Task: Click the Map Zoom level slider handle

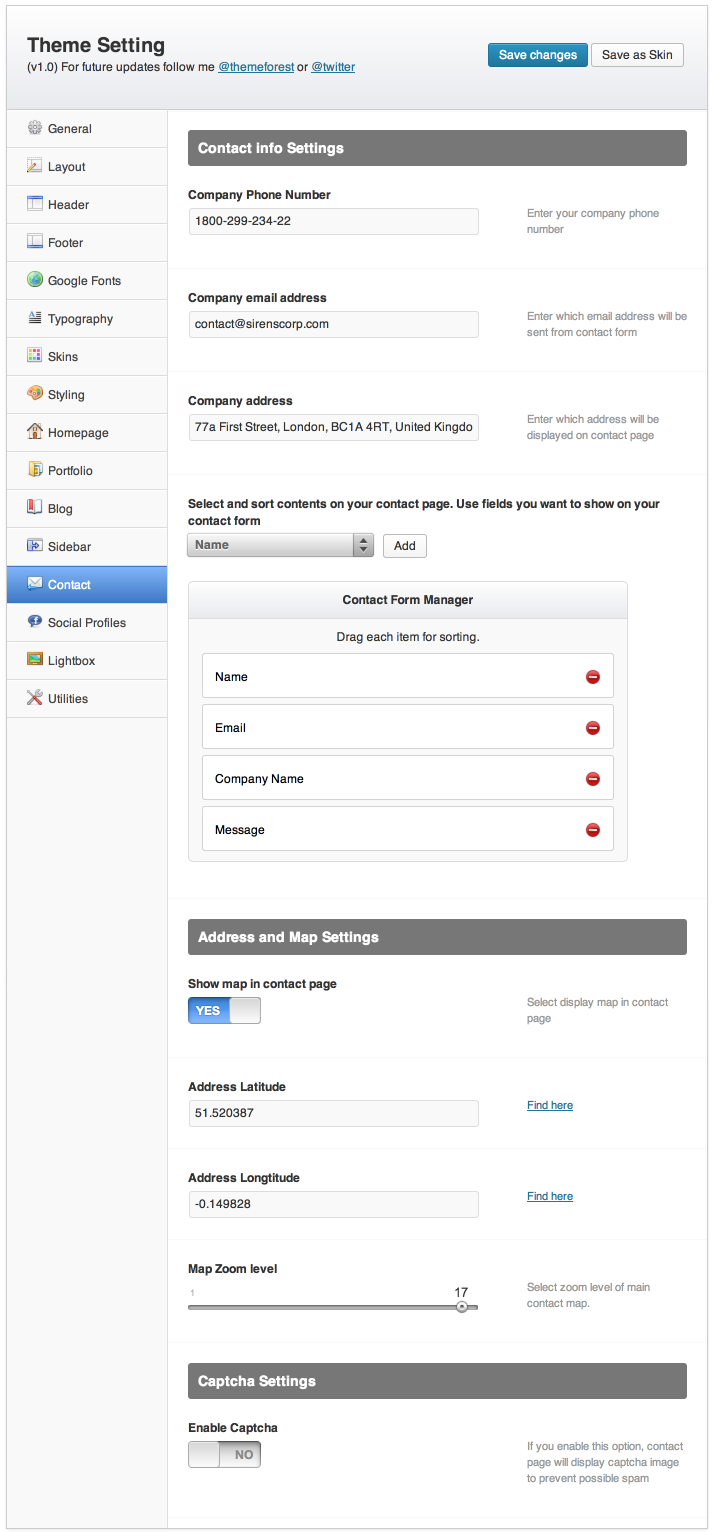Action: click(x=461, y=1307)
